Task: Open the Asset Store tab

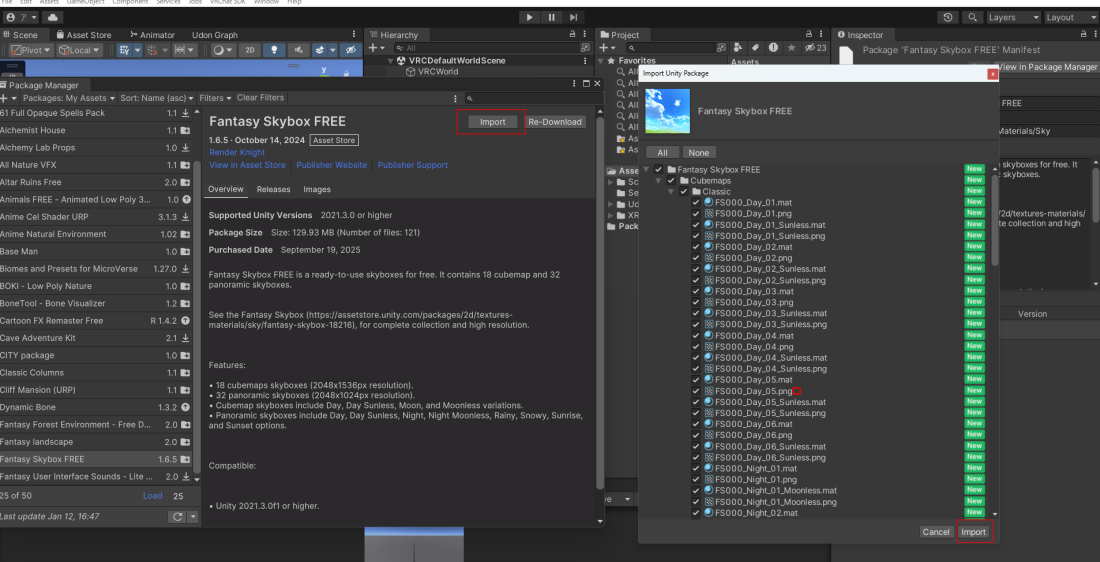Action: 88,35
